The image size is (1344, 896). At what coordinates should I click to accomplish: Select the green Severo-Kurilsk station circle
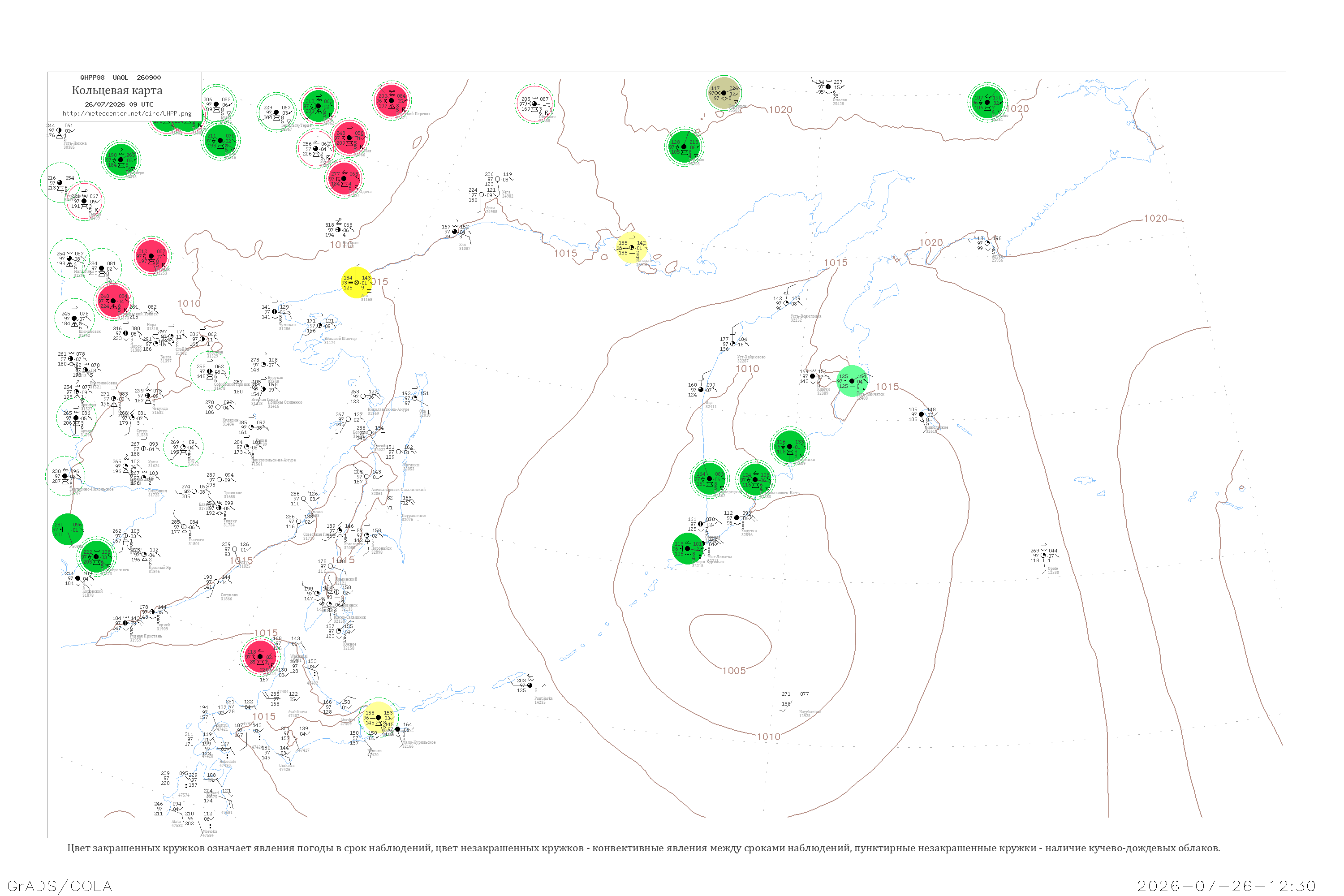[687, 548]
